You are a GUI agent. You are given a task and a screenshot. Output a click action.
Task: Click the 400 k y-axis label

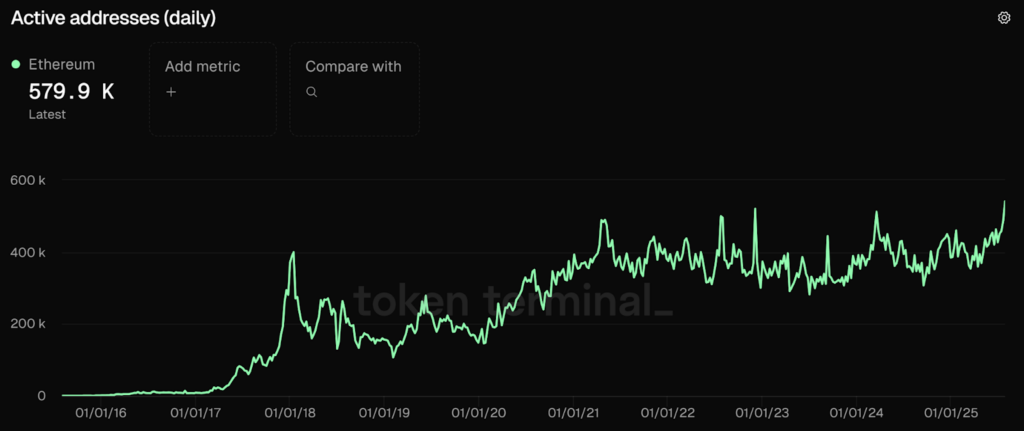pos(29,252)
